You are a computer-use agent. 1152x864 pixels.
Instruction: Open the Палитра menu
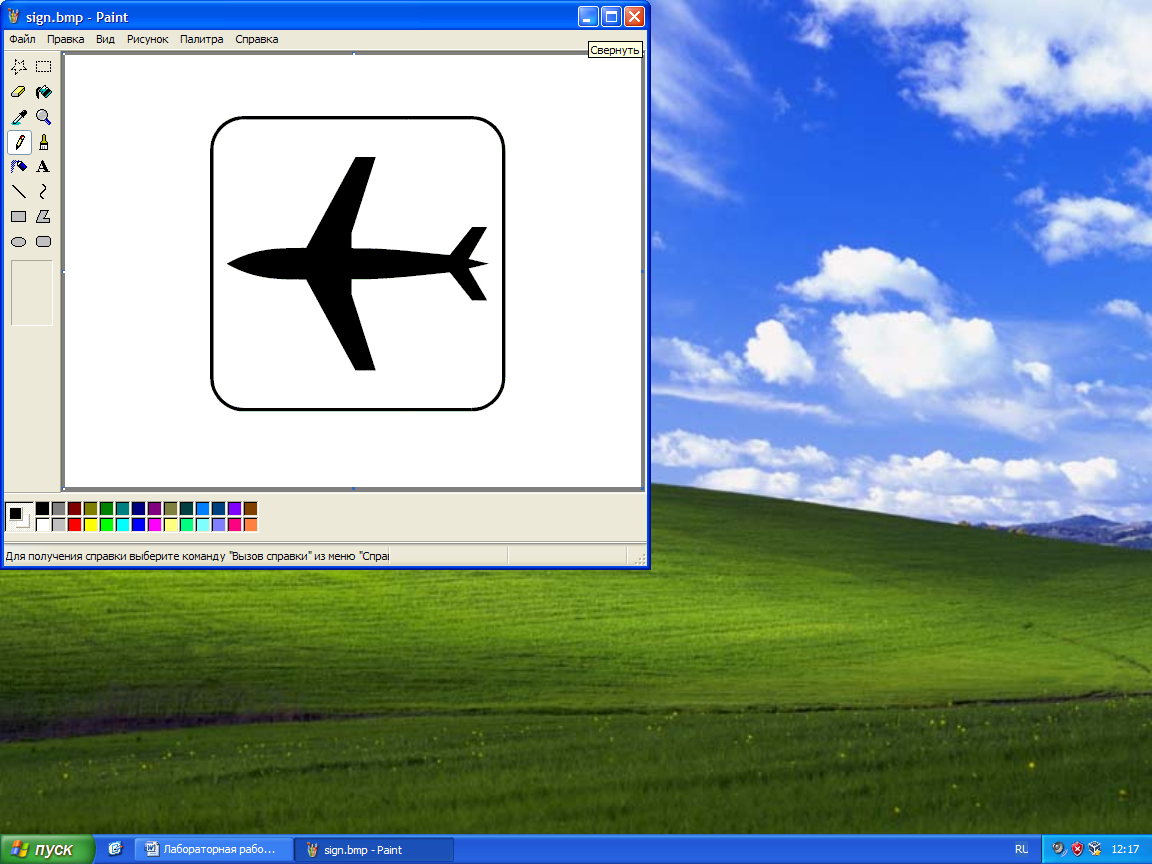[201, 39]
